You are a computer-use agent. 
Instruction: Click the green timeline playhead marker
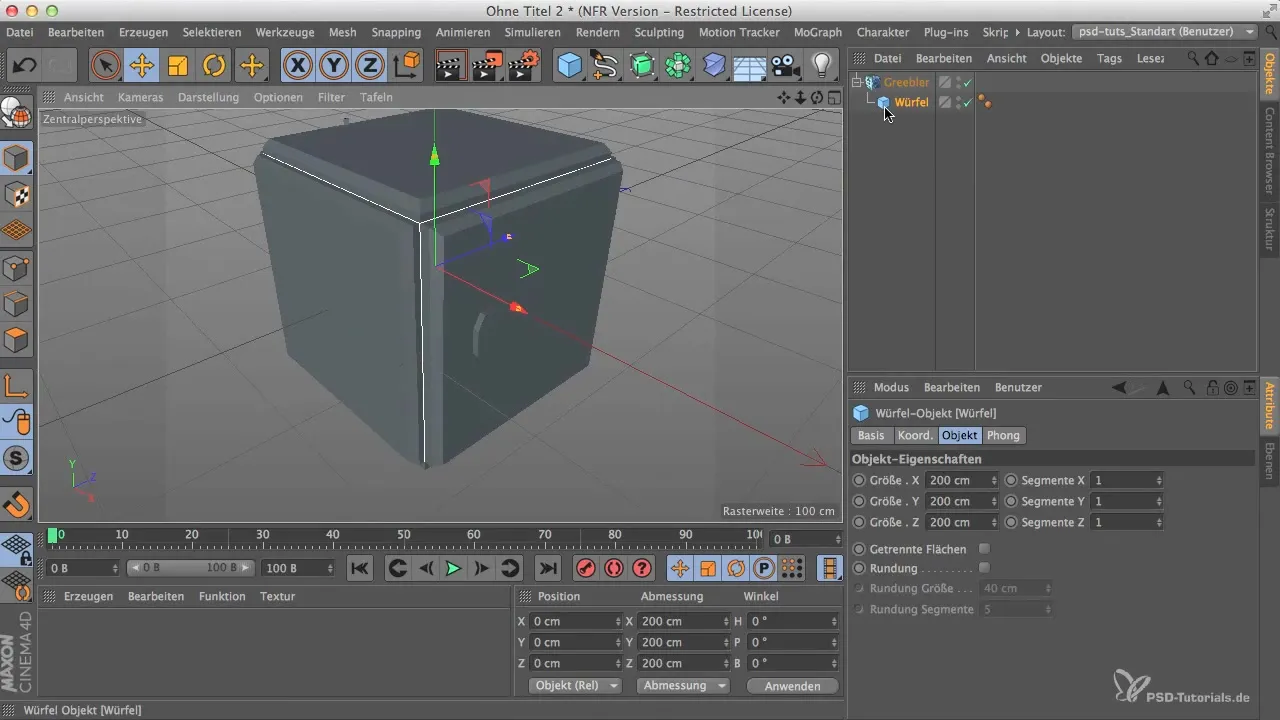pyautogui.click(x=53, y=536)
